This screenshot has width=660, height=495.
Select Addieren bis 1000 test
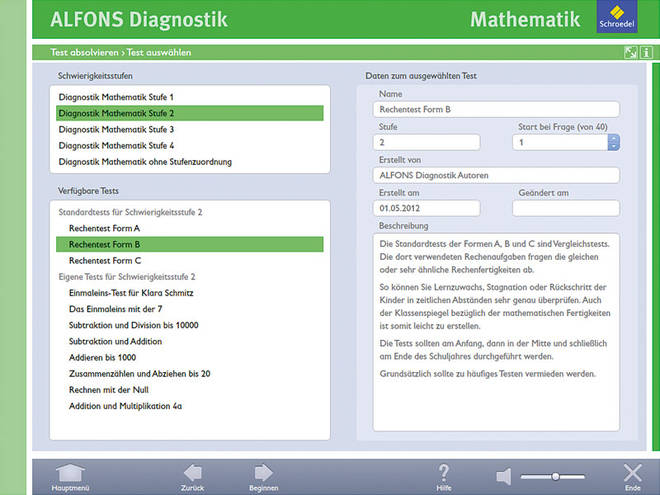190,358
